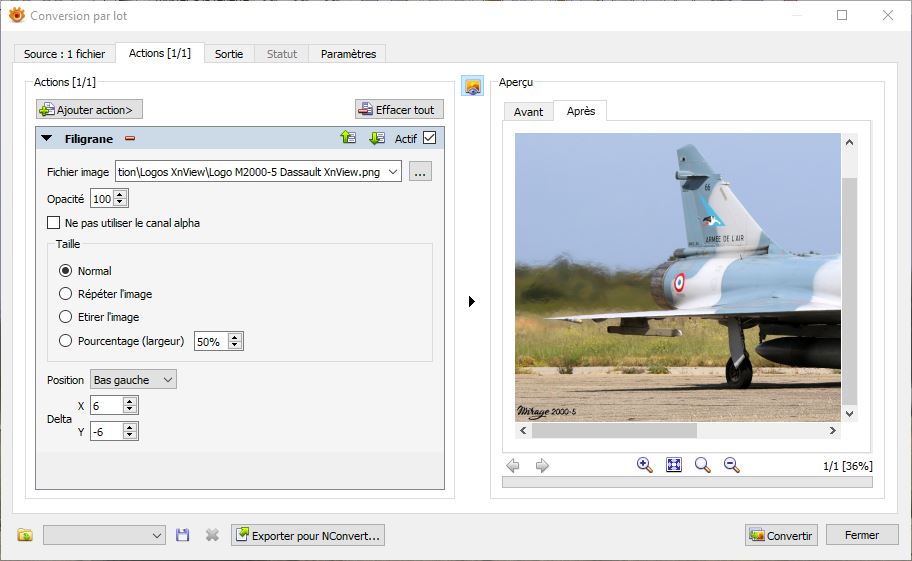
Task: Click the preview toggle icon beside Aperçu
Action: click(x=473, y=86)
